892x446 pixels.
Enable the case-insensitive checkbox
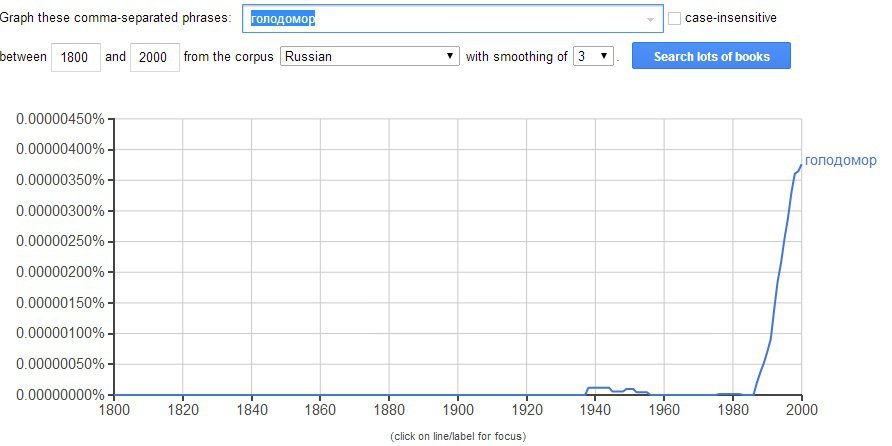(675, 18)
